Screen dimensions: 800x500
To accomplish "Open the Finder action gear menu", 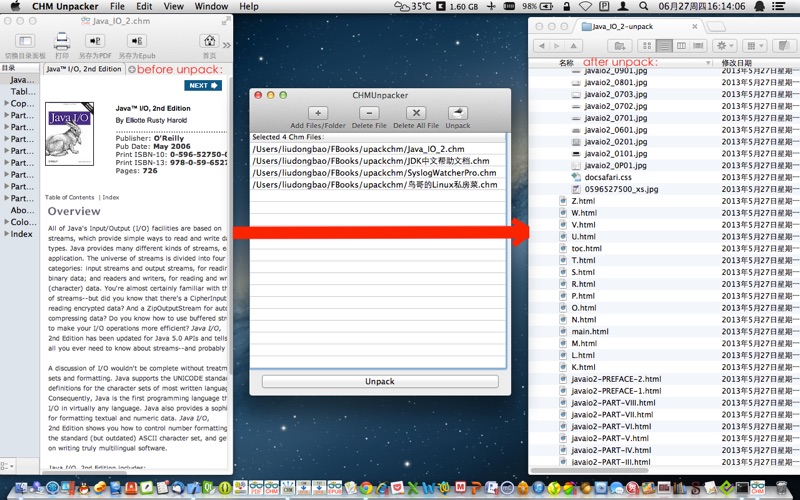I will pyautogui.click(x=724, y=46).
